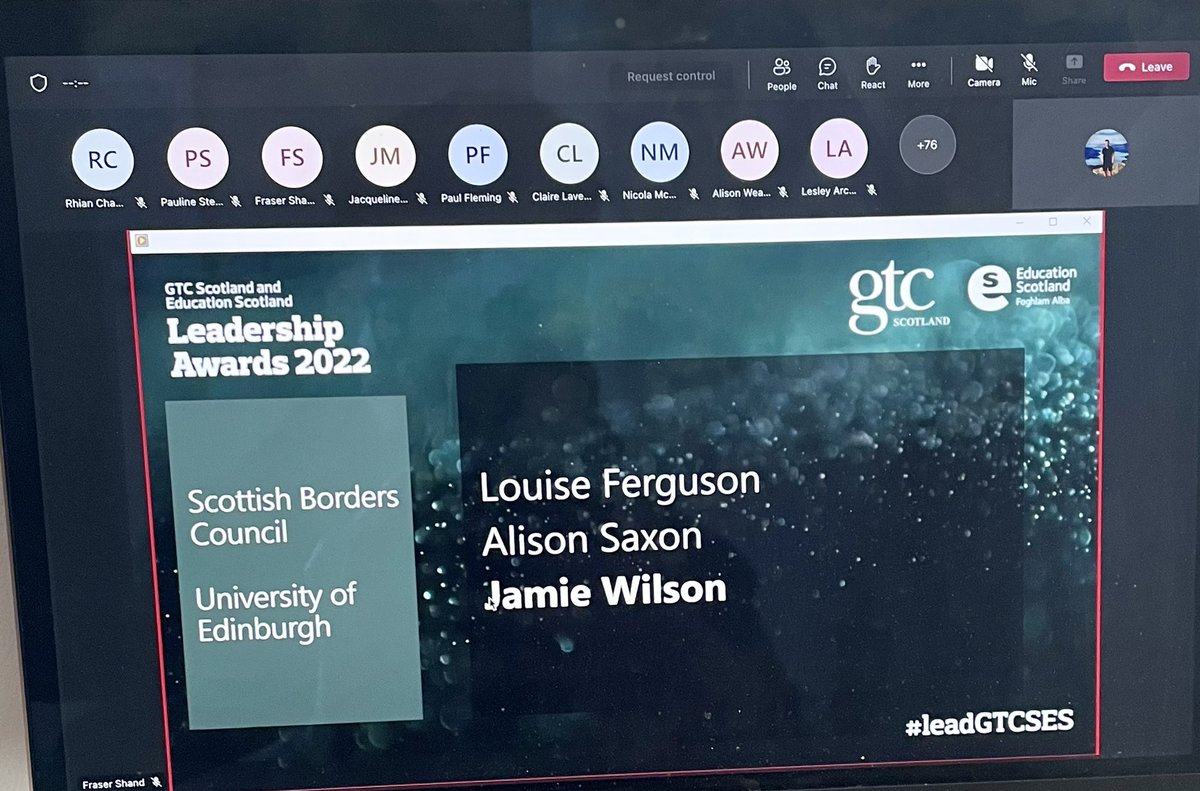Open the meeting Chat
Screen dimensions: 1200x791
tap(827, 74)
